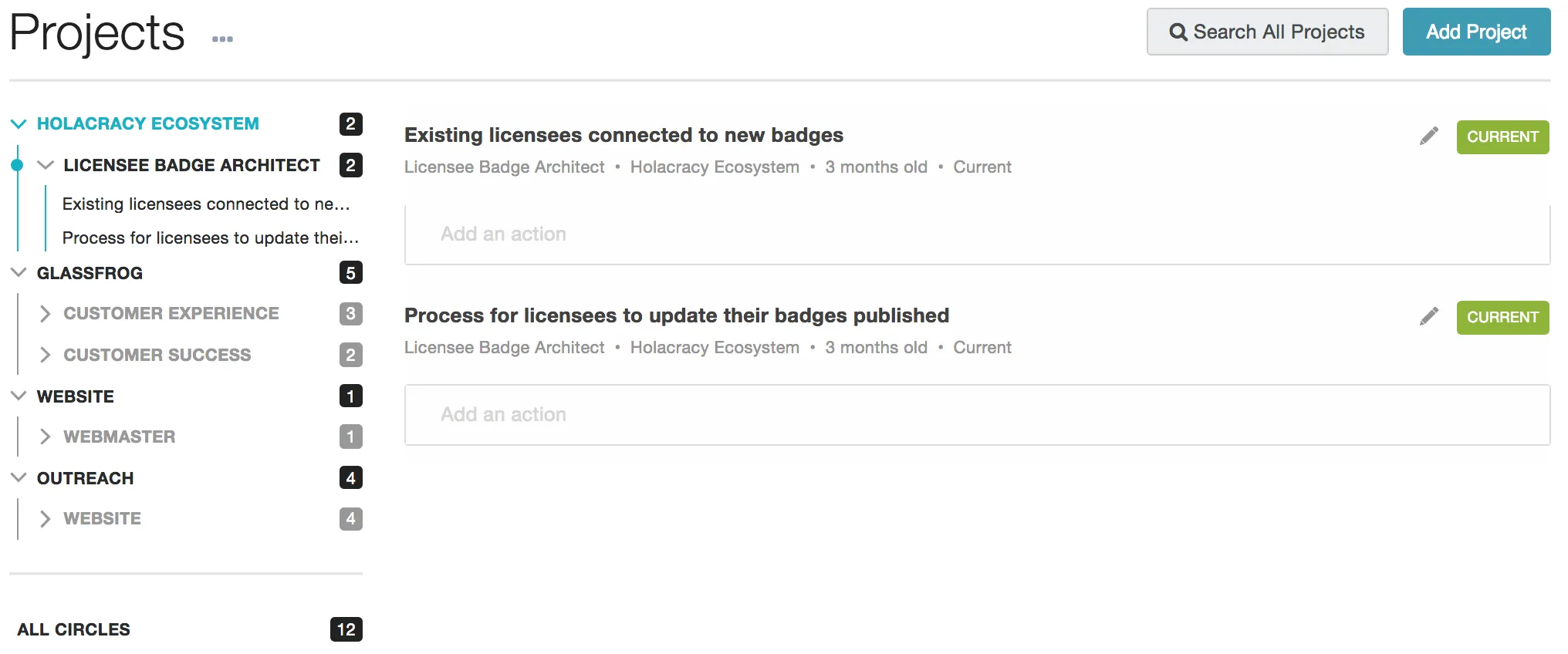Click the Add Project button
1568x654 pixels.
pyautogui.click(x=1476, y=32)
